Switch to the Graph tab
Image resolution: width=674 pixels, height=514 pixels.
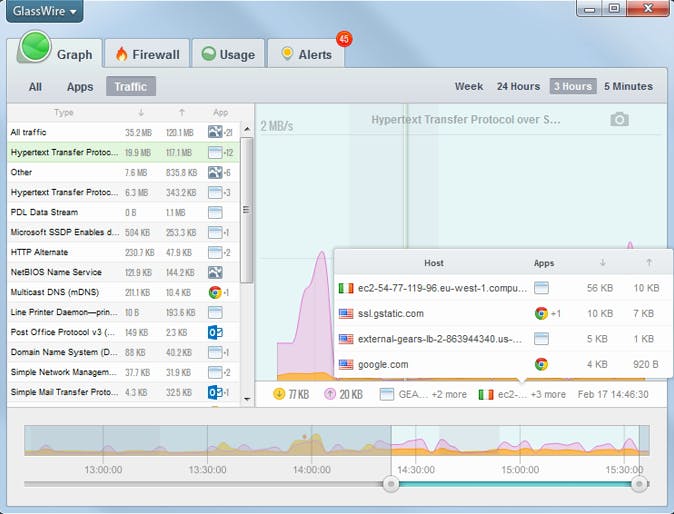[x=56, y=52]
